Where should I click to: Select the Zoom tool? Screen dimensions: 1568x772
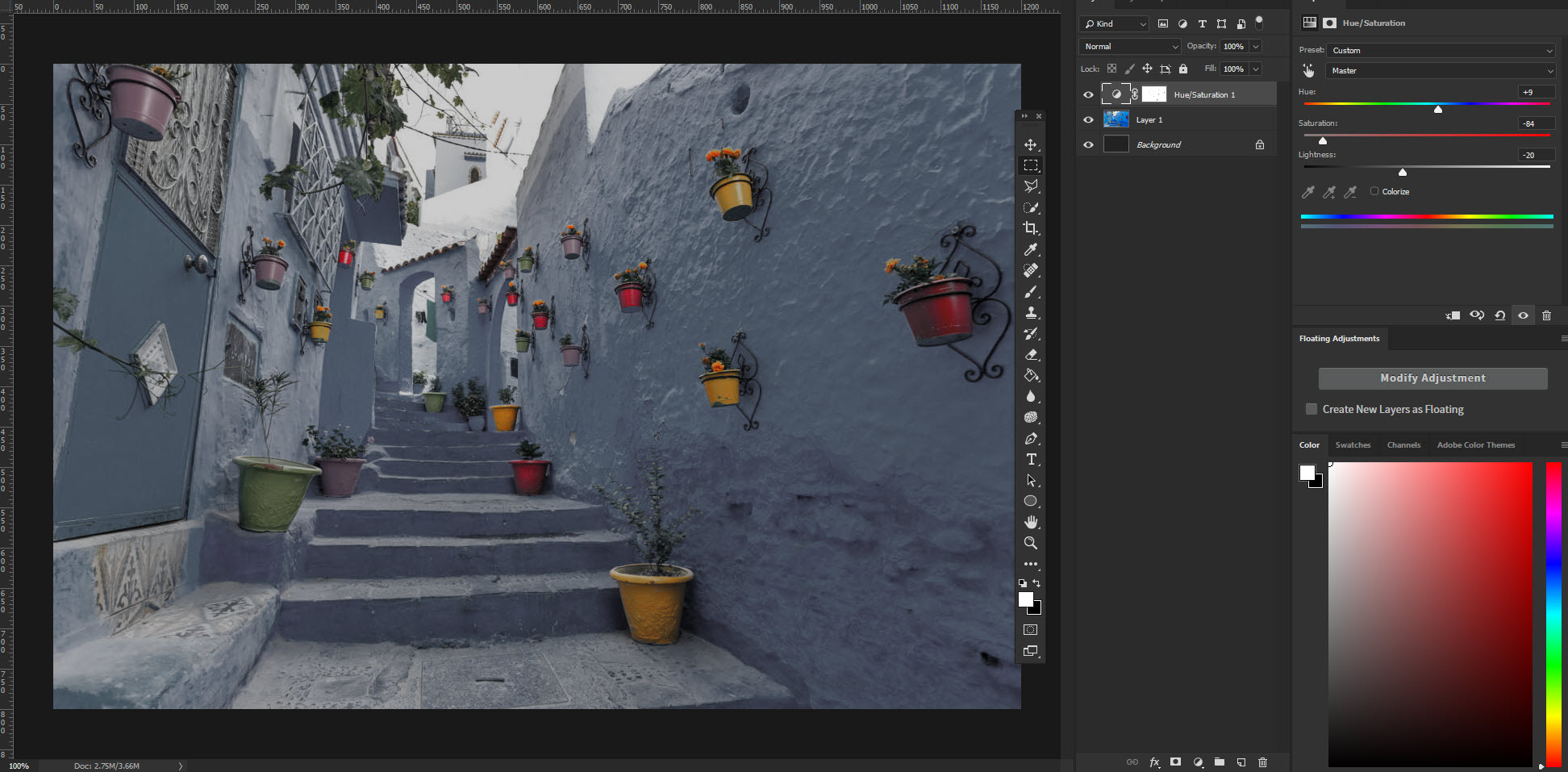pos(1031,543)
